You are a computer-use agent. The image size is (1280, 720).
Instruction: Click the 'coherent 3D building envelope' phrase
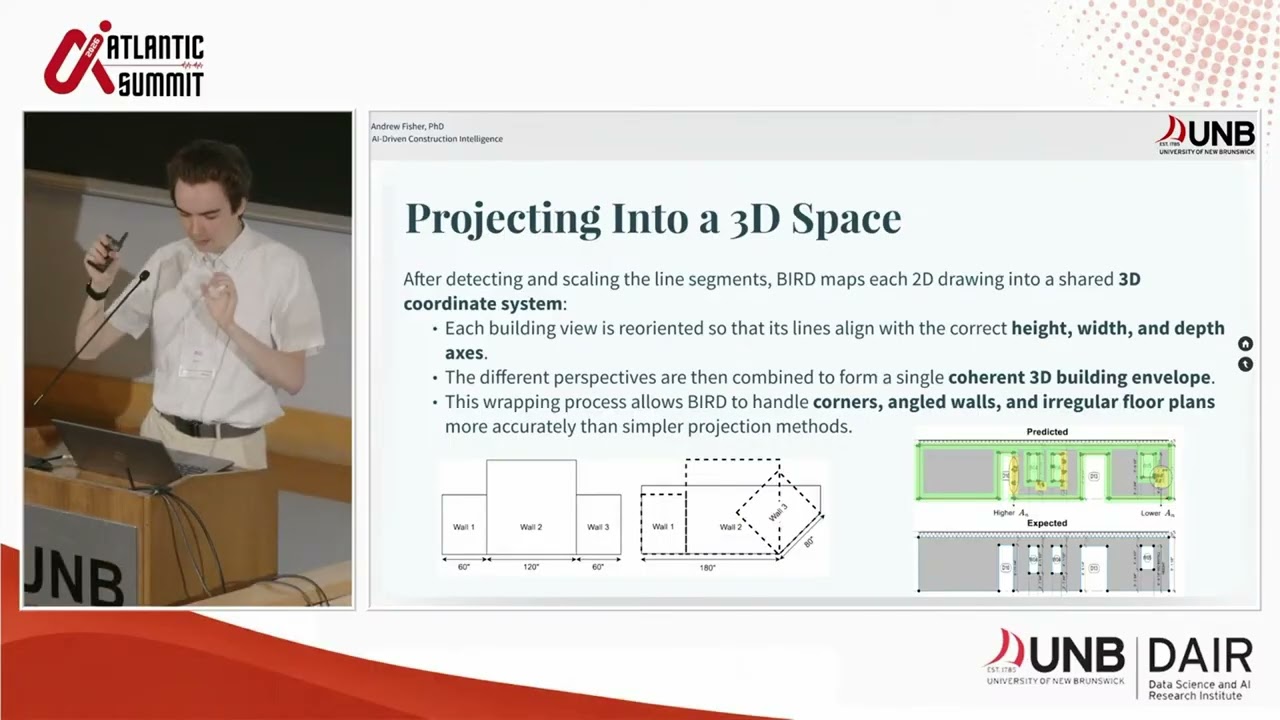pos(1079,378)
